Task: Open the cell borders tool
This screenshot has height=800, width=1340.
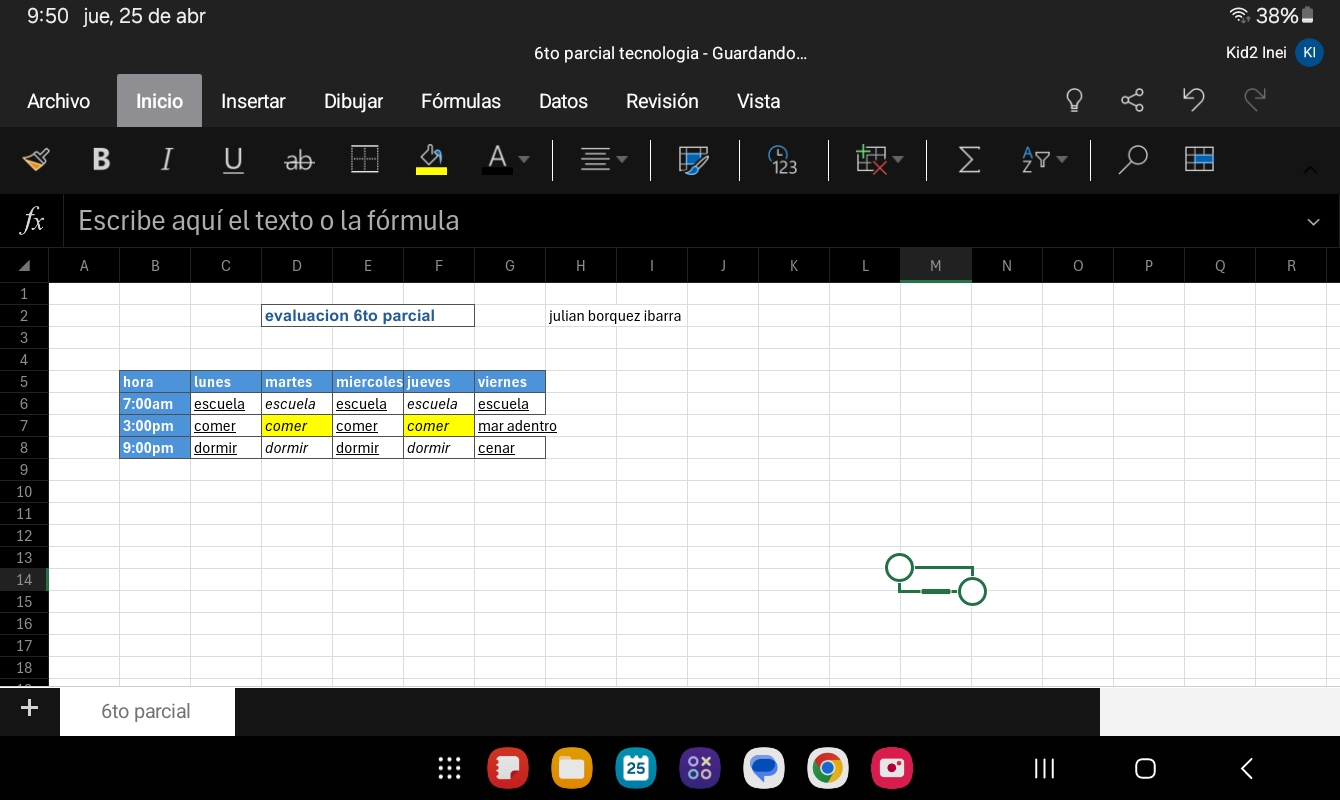Action: tap(364, 160)
